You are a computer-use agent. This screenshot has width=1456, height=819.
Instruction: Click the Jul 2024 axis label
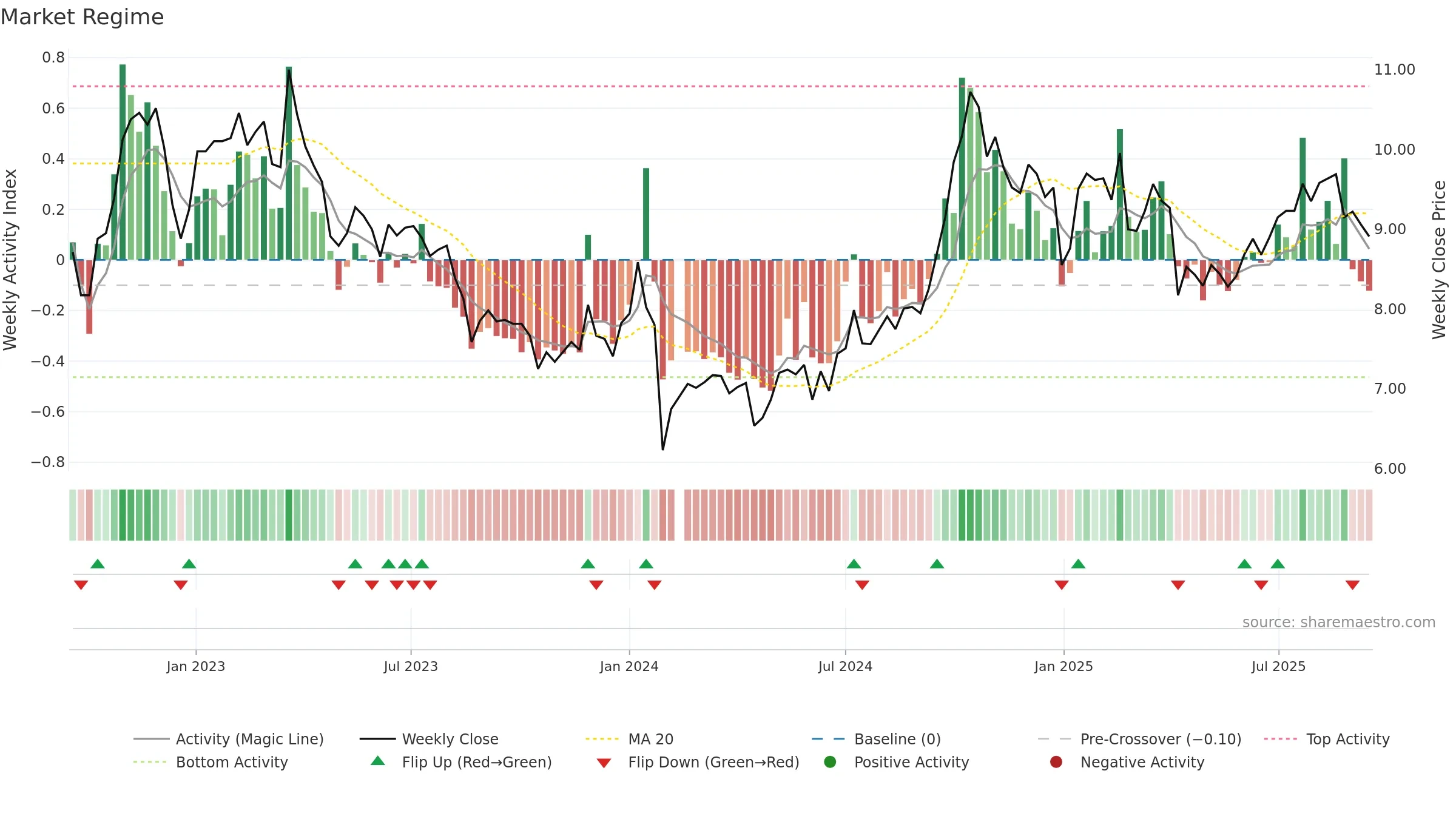845,666
